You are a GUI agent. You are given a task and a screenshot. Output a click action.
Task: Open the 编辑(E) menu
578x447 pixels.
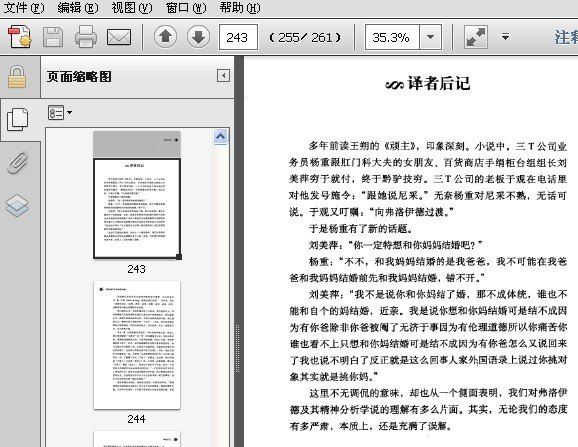click(x=78, y=8)
